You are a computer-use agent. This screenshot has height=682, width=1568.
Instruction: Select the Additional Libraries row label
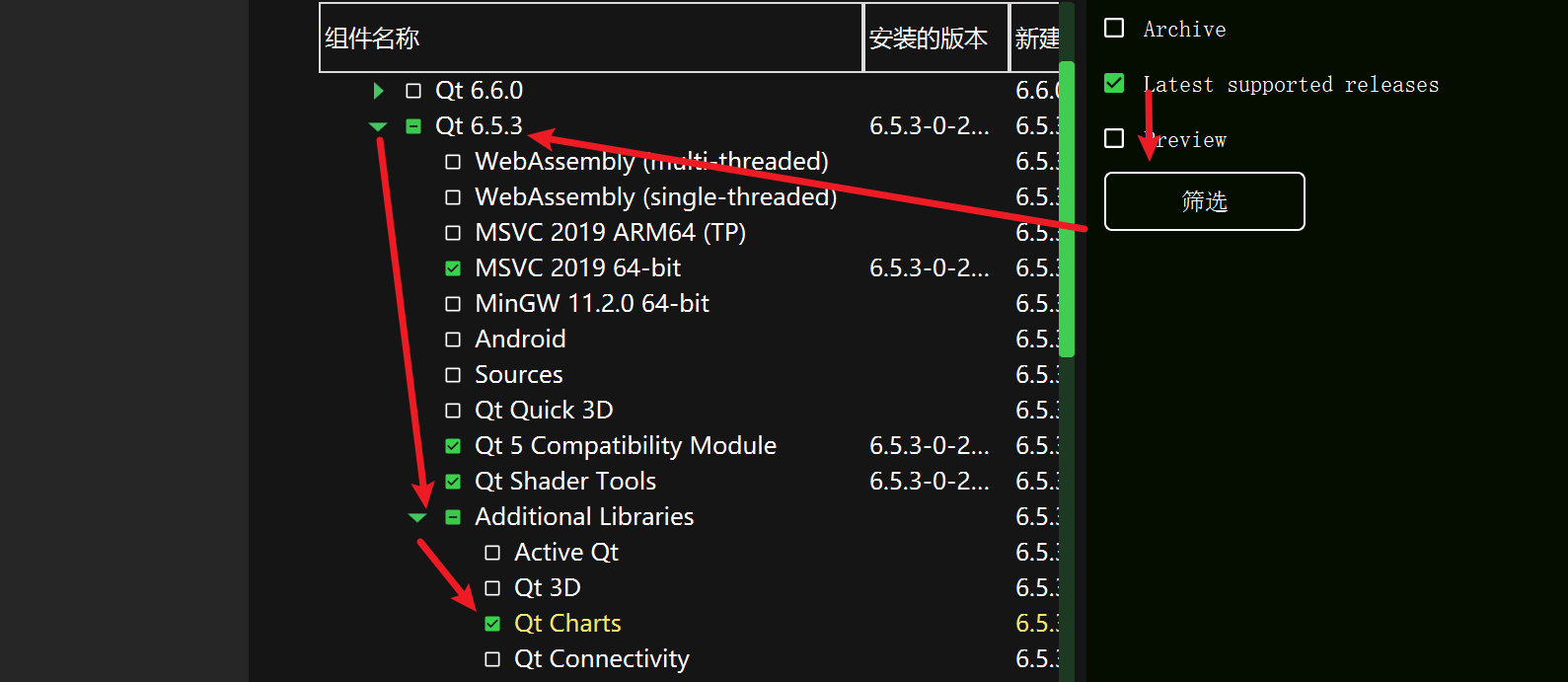click(584, 517)
